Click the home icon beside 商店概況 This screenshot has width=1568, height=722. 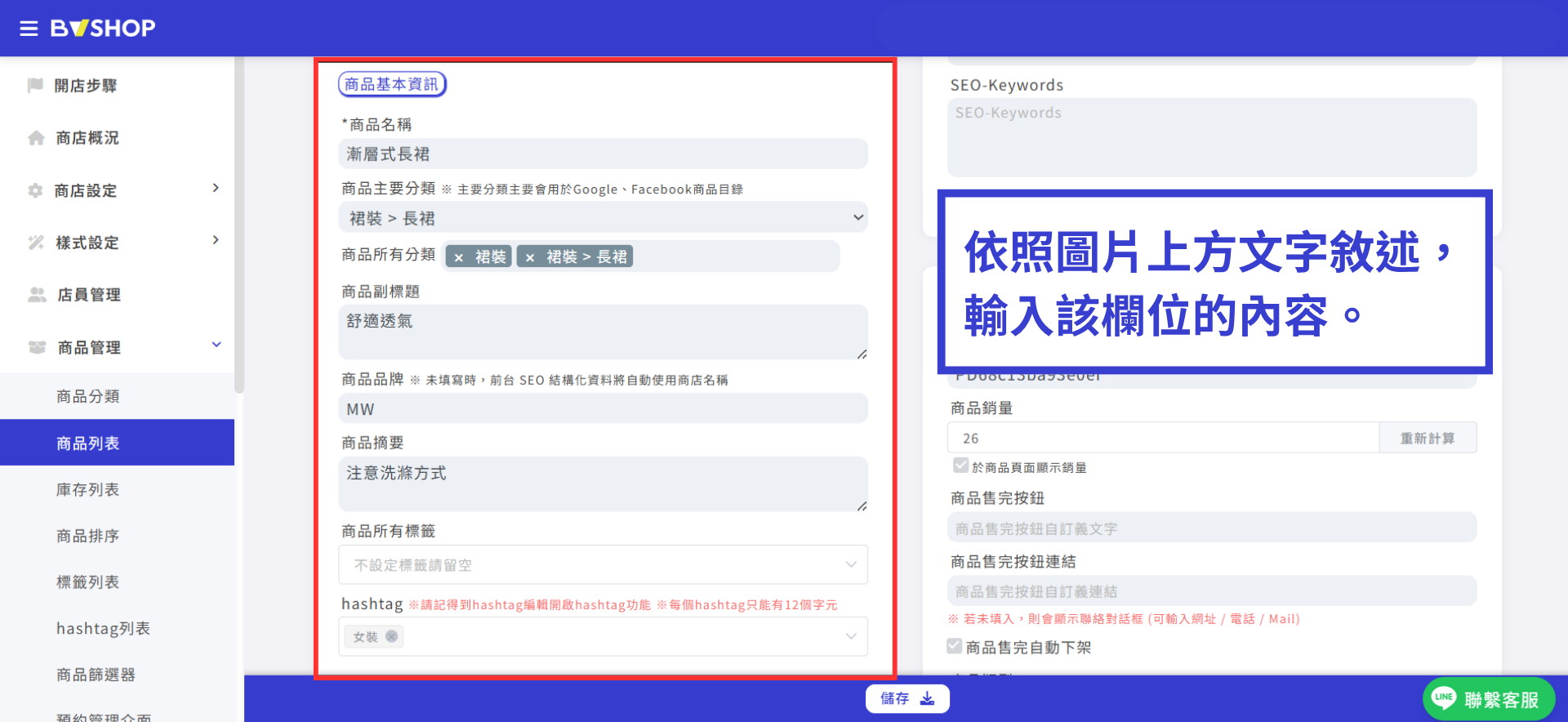[36, 137]
